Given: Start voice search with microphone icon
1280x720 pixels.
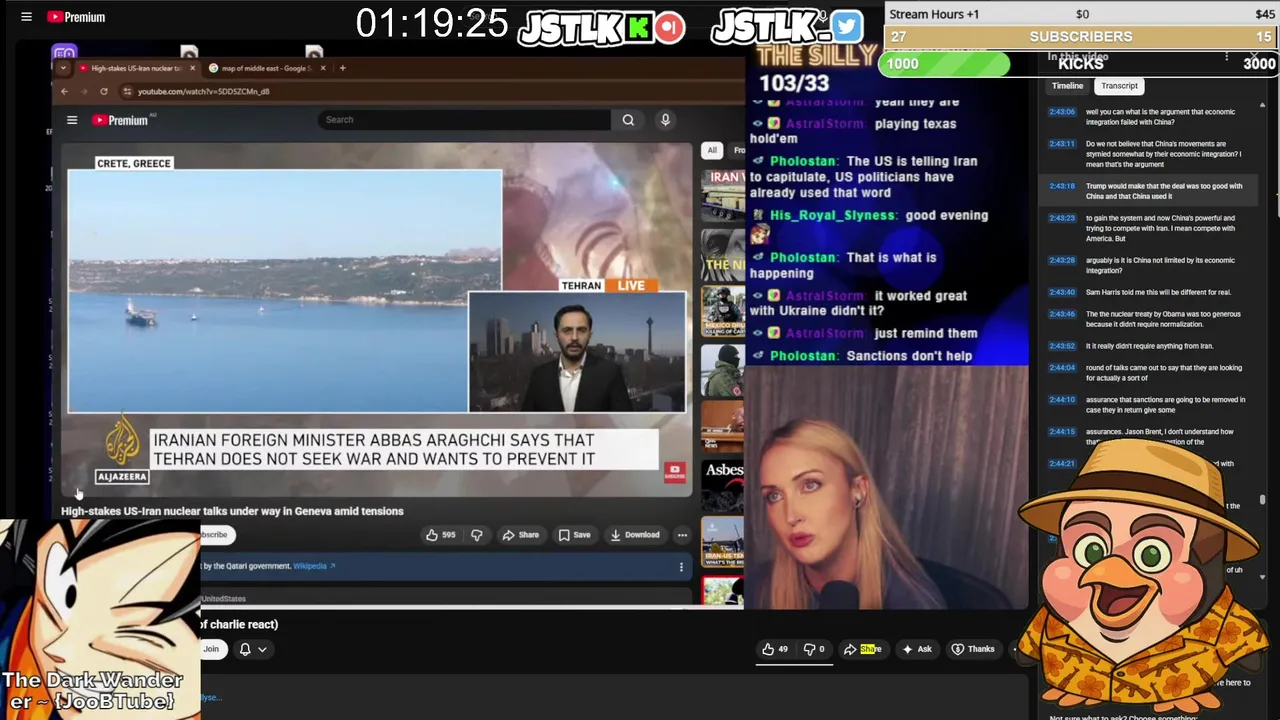Looking at the screenshot, I should [x=665, y=120].
